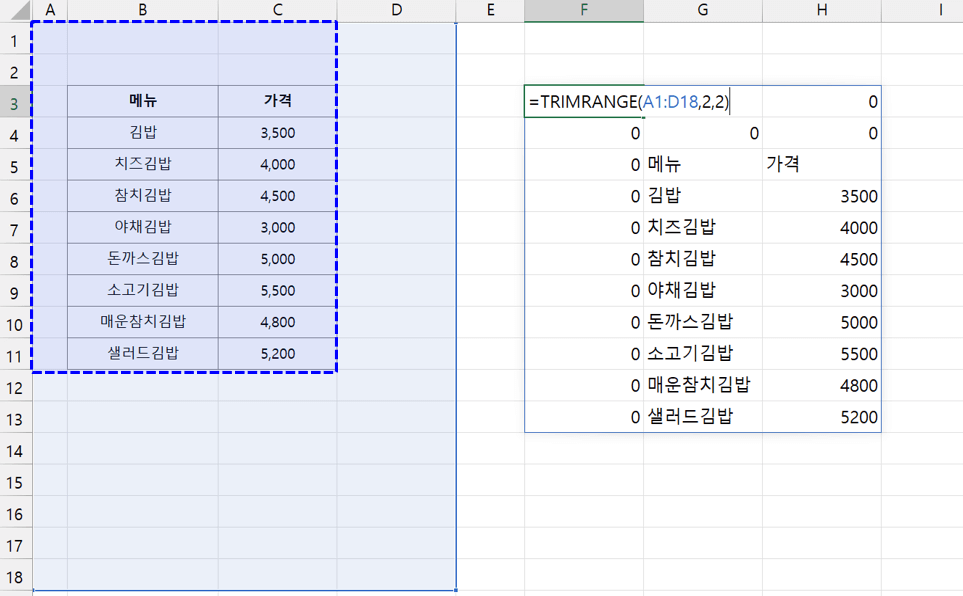963x596 pixels.
Task: Click the 매운참치김밥 cell in column B
Action: point(142,322)
